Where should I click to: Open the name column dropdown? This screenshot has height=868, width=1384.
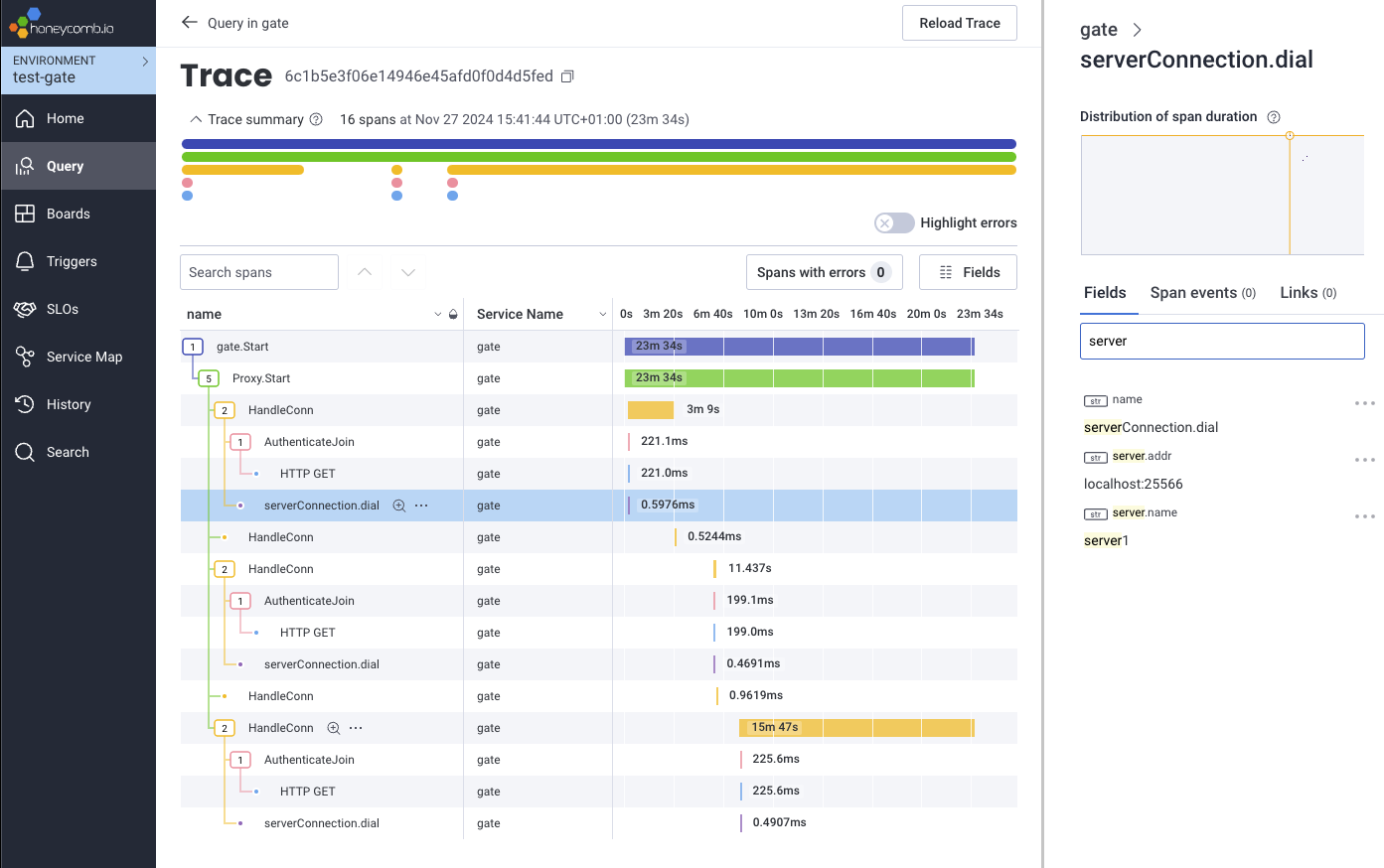(438, 314)
